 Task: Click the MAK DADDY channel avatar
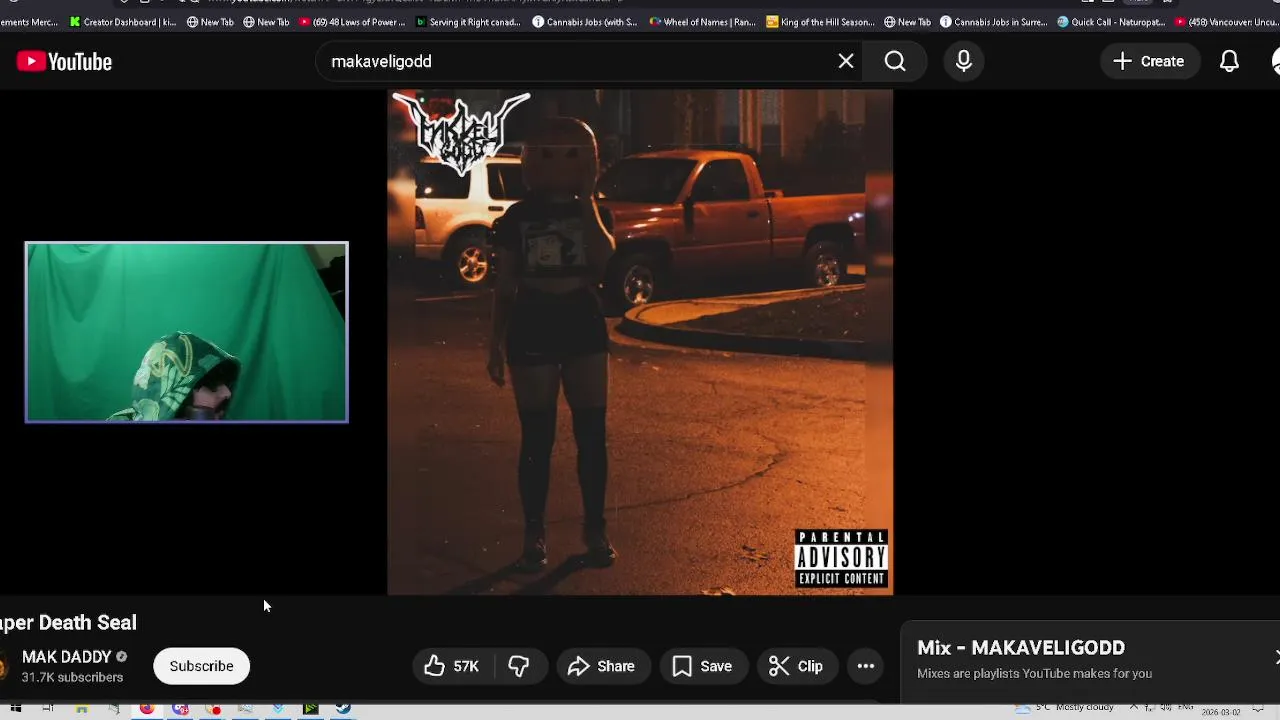tap(5, 667)
